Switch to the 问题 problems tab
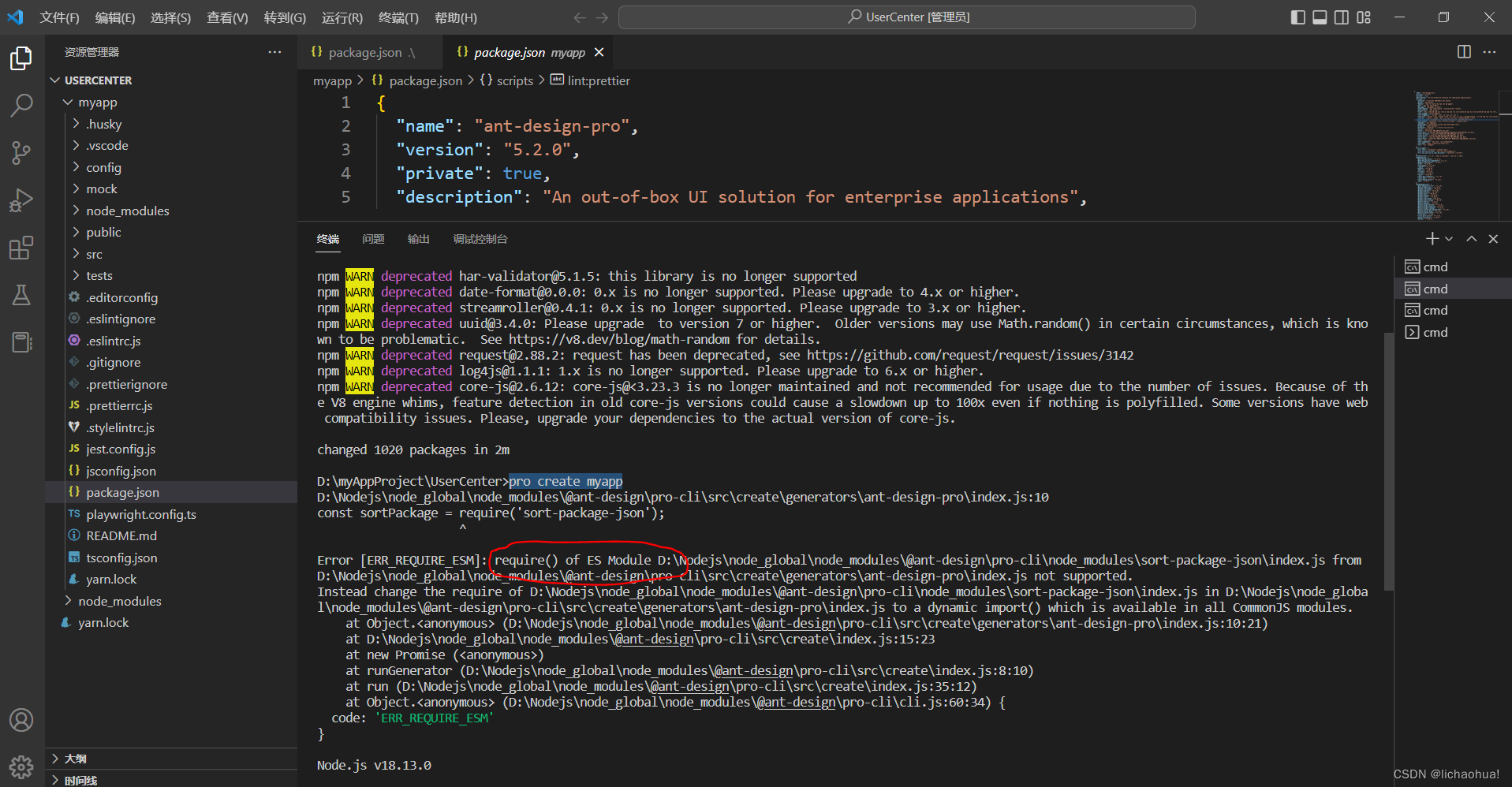Viewport: 1512px width, 787px height. click(373, 239)
